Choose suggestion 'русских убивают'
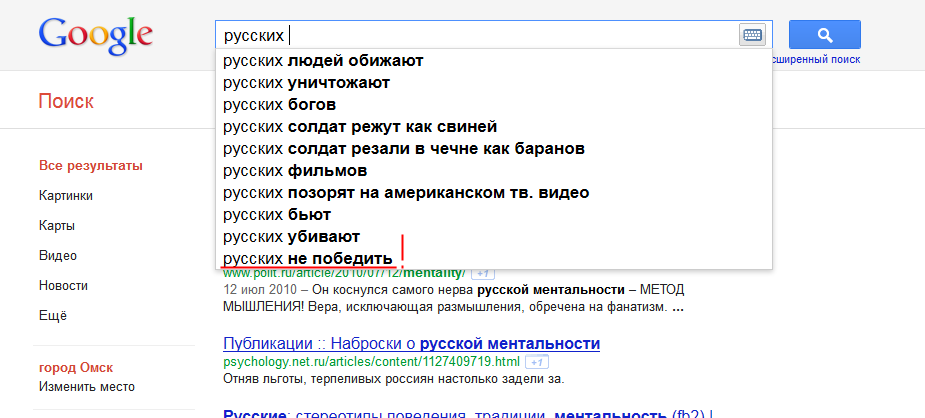Image resolution: width=925 pixels, height=418 pixels. point(494,237)
